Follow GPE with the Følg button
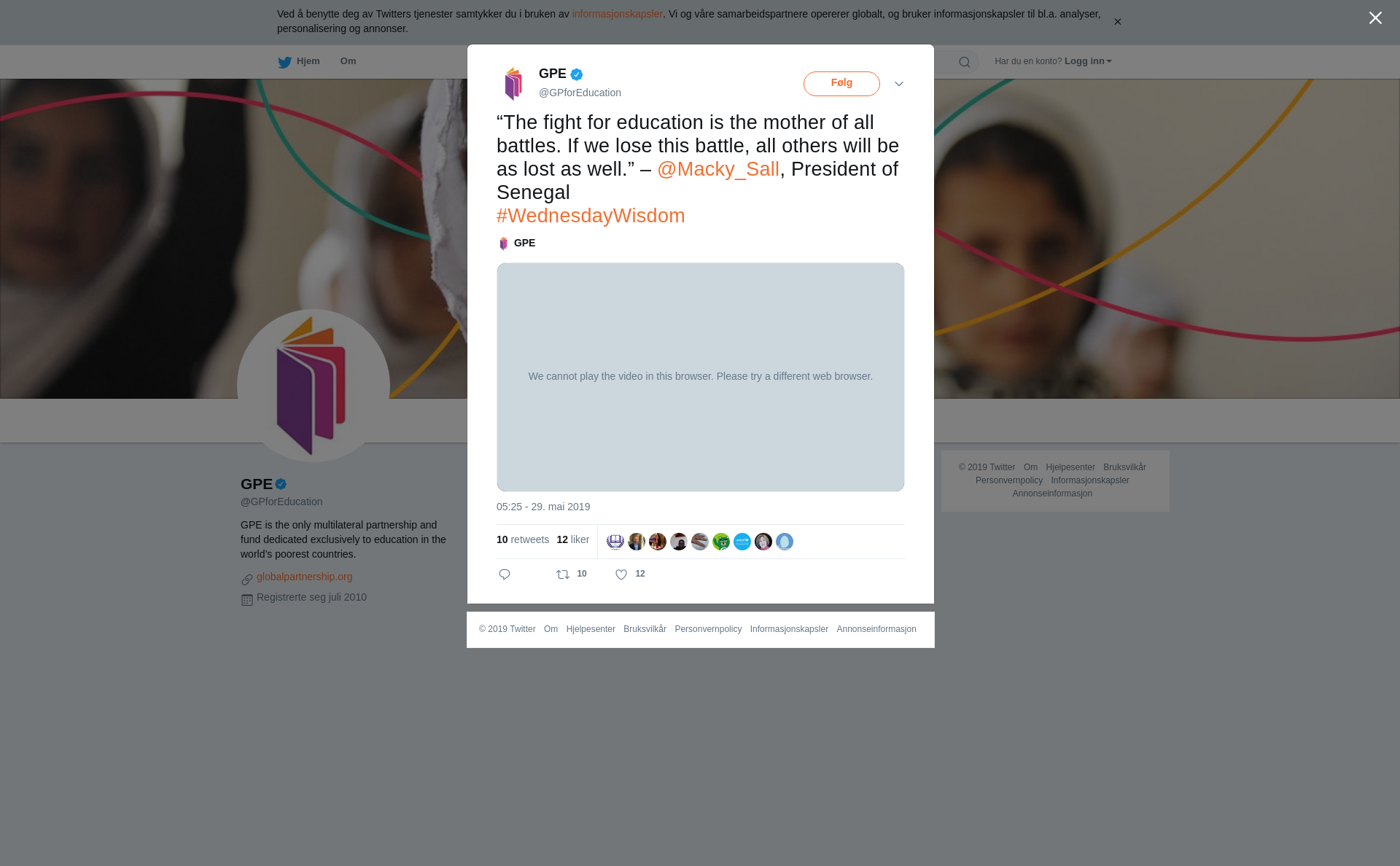This screenshot has height=866, width=1400. 841,83
